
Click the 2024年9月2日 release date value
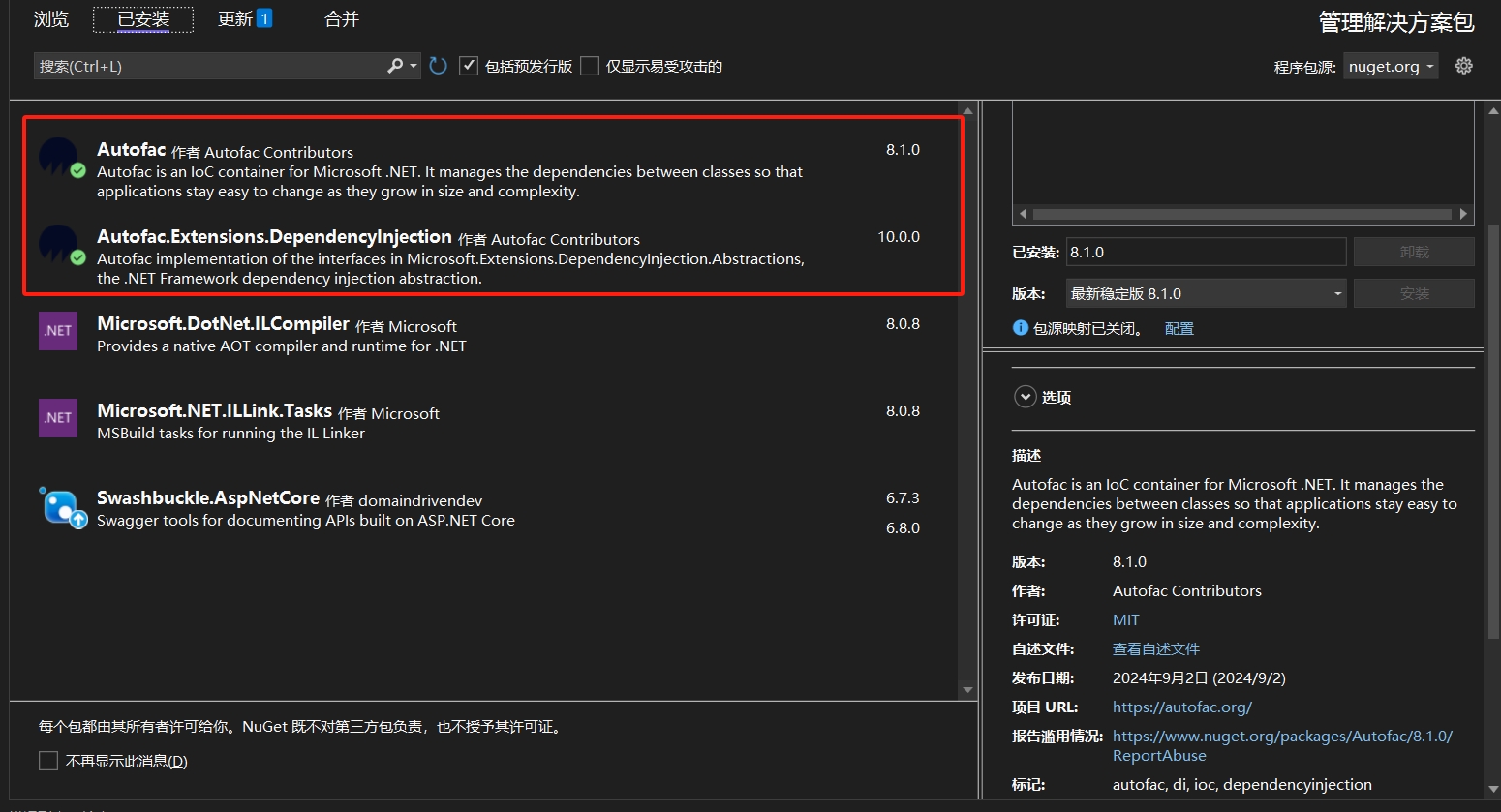tap(1199, 677)
